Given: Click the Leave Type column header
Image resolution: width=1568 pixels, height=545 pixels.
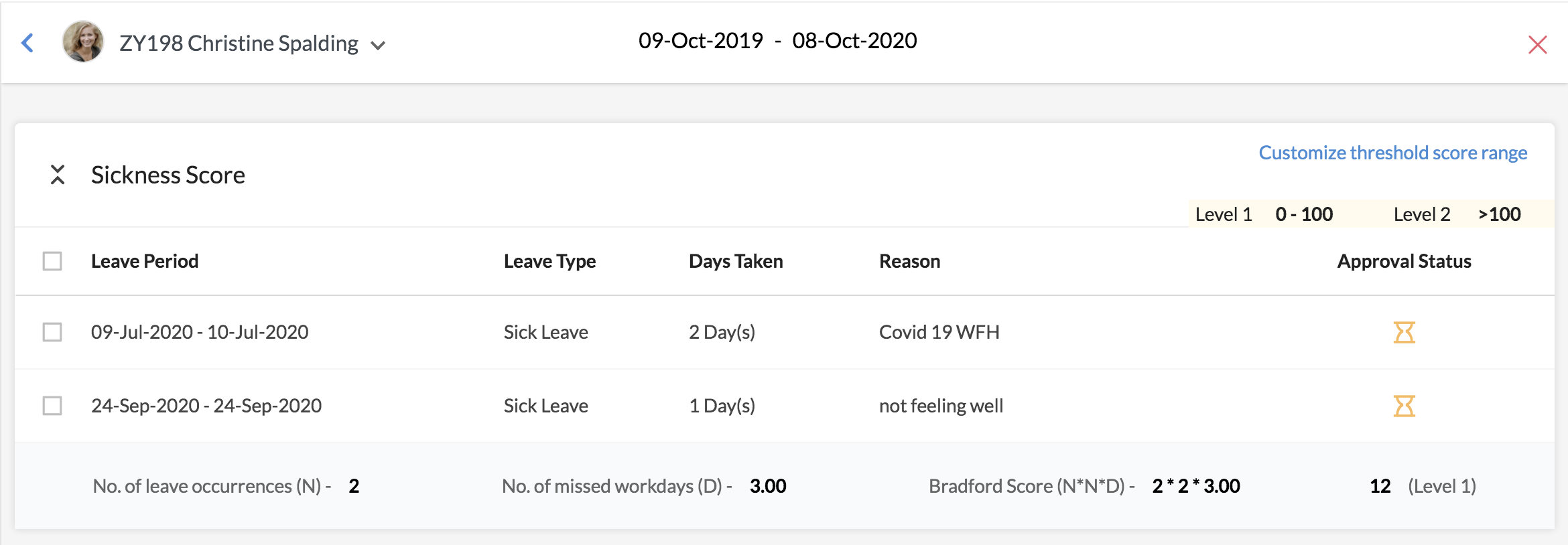Looking at the screenshot, I should coord(550,261).
